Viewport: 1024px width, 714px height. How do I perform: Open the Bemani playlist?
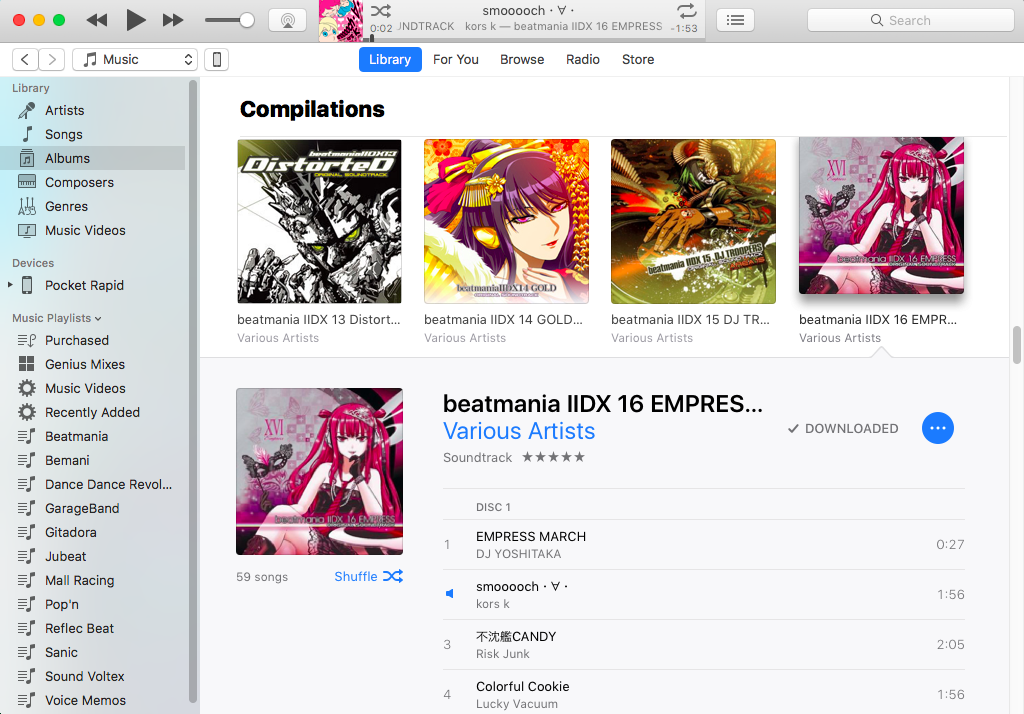(93, 461)
